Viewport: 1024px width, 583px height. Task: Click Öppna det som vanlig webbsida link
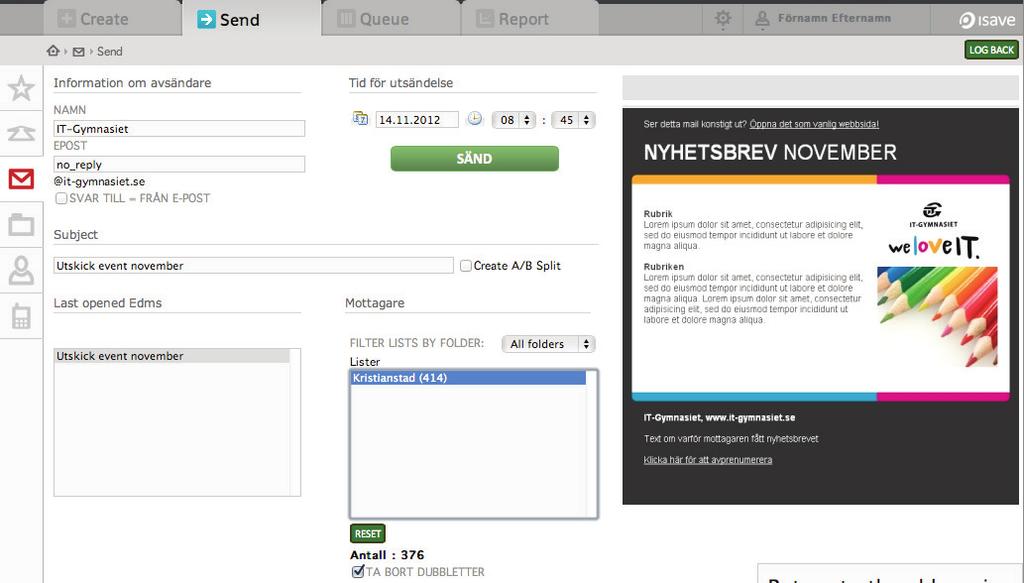click(x=814, y=124)
